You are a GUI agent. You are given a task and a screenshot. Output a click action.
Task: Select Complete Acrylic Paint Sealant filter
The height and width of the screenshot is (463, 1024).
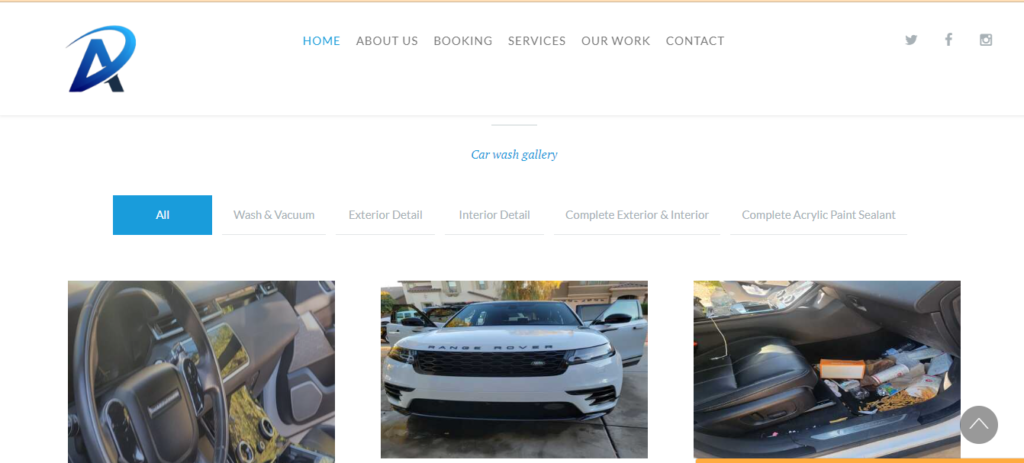[x=818, y=215]
